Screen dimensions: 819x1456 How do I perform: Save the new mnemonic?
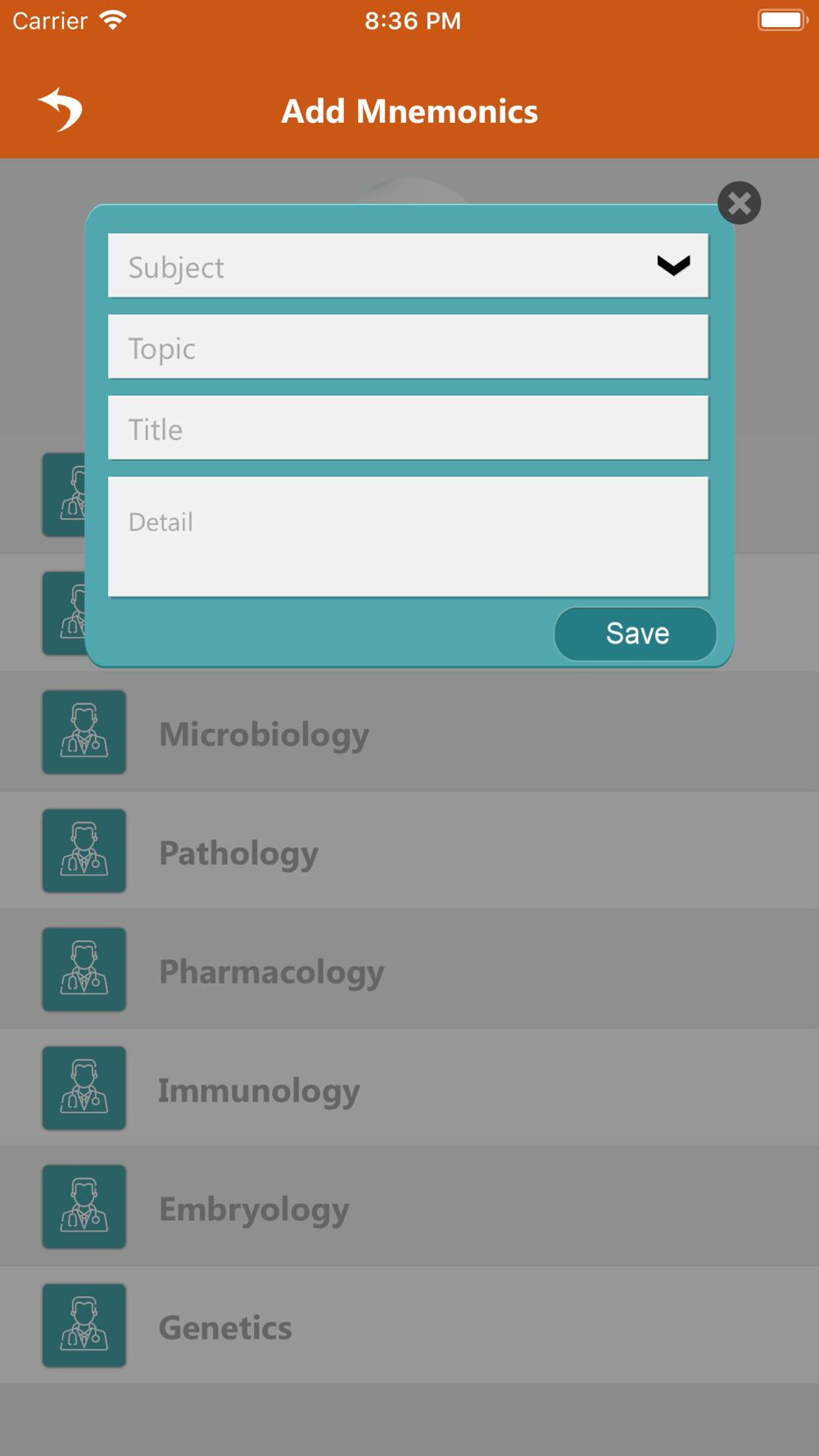pos(636,634)
